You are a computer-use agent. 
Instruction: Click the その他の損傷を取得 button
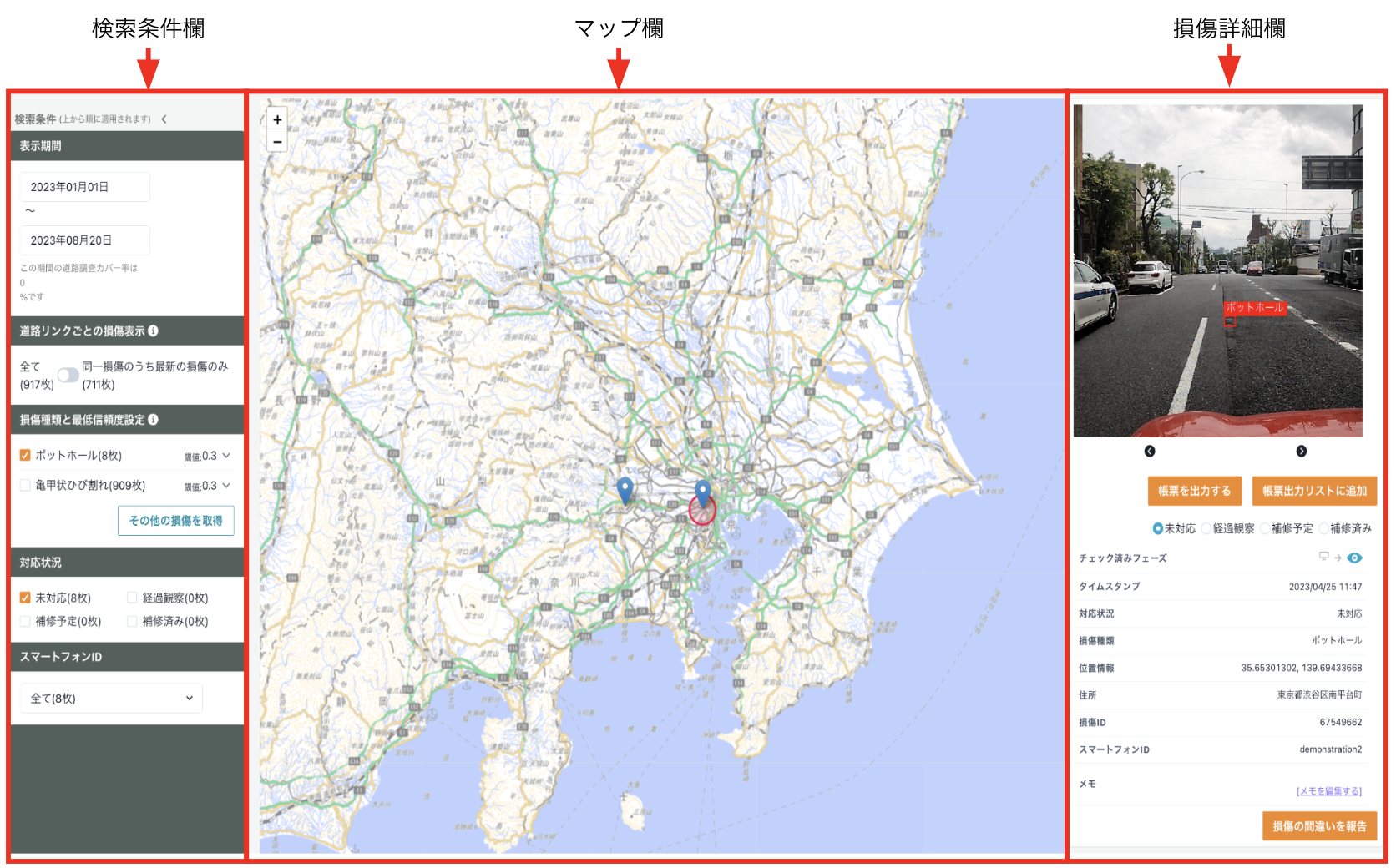pyautogui.click(x=175, y=520)
